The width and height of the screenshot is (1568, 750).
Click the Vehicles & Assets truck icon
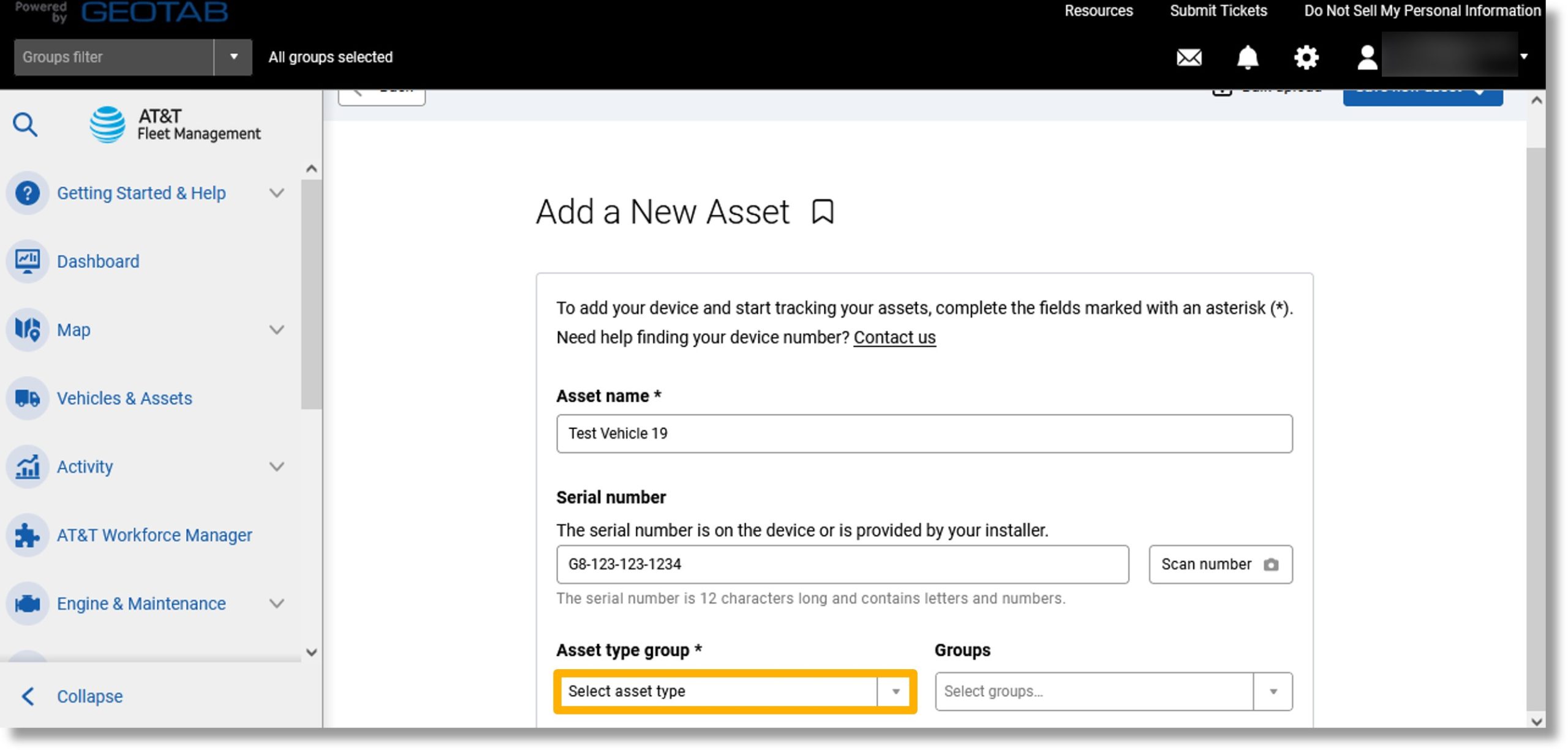pos(28,399)
